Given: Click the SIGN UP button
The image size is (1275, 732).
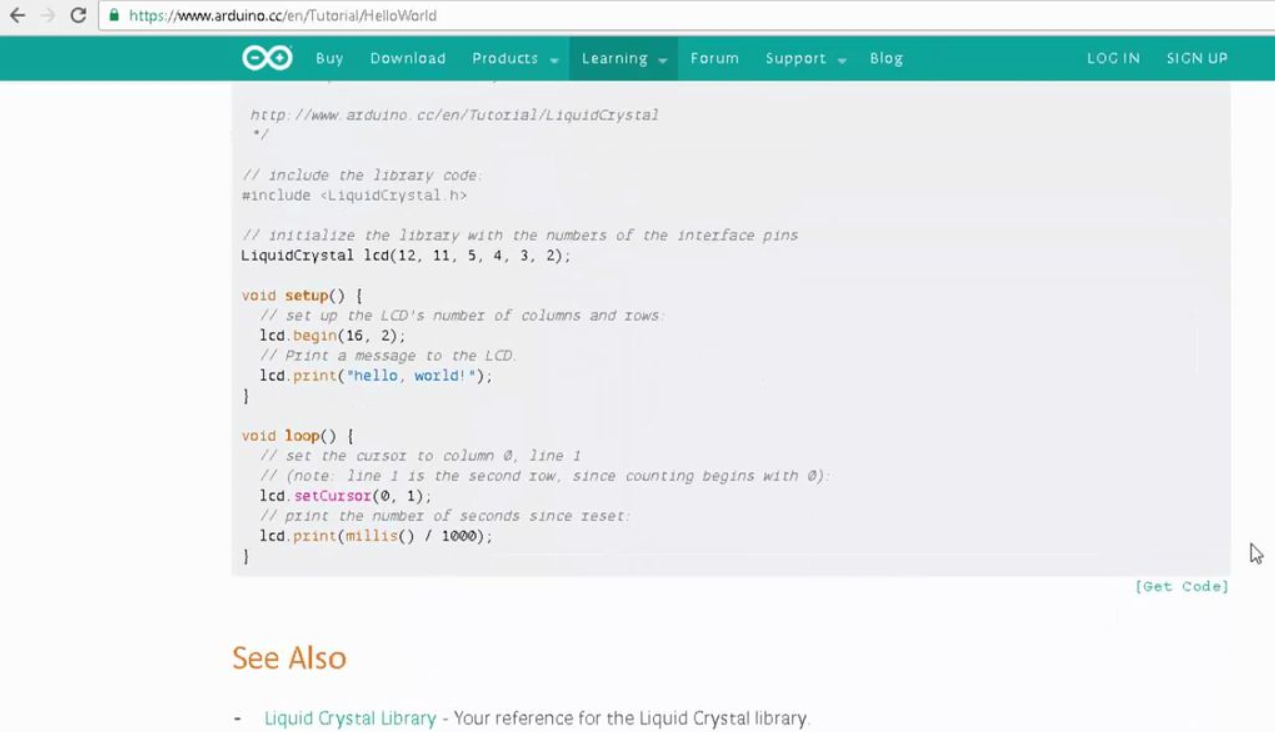Looking at the screenshot, I should click(1196, 58).
